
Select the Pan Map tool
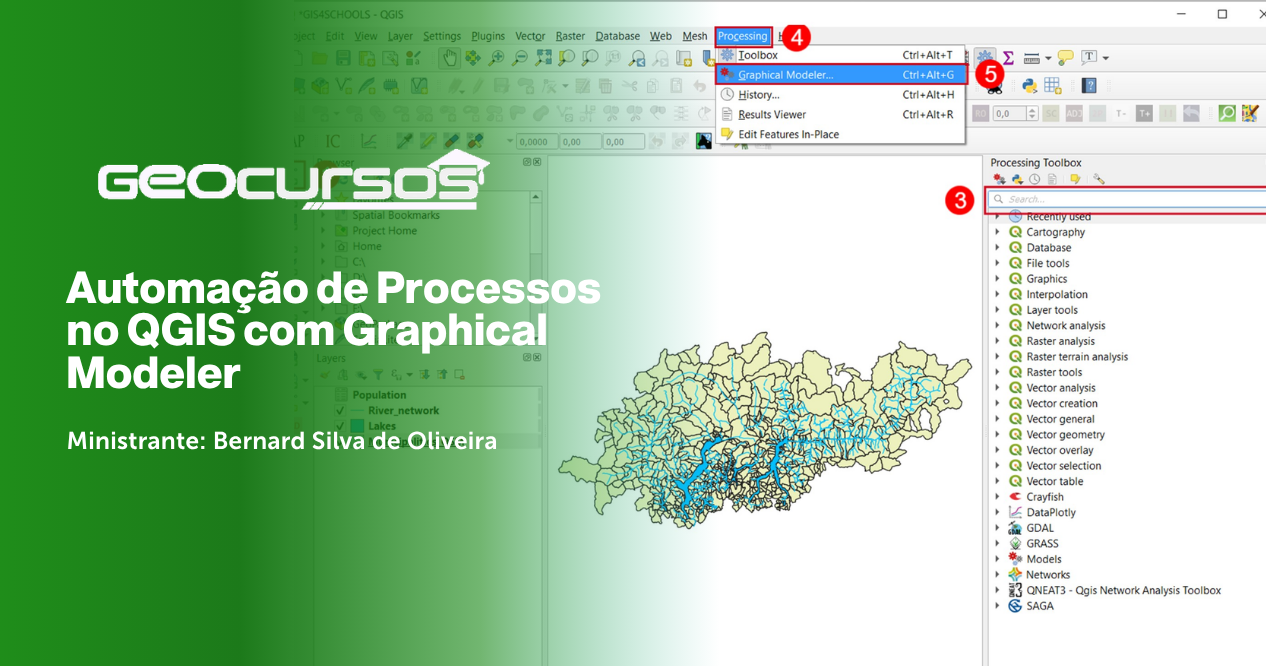click(x=450, y=57)
